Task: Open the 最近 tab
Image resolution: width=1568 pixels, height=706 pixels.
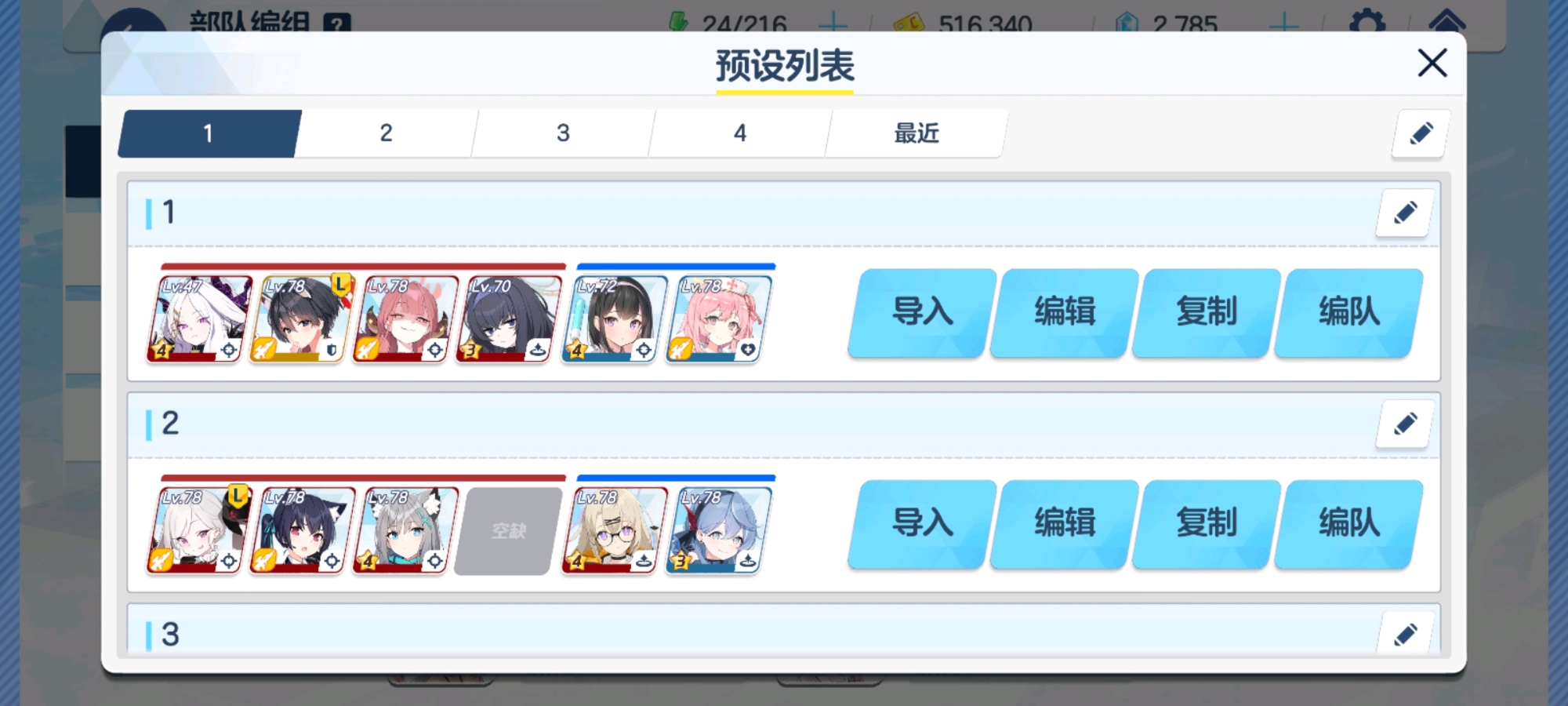Action: (916, 133)
